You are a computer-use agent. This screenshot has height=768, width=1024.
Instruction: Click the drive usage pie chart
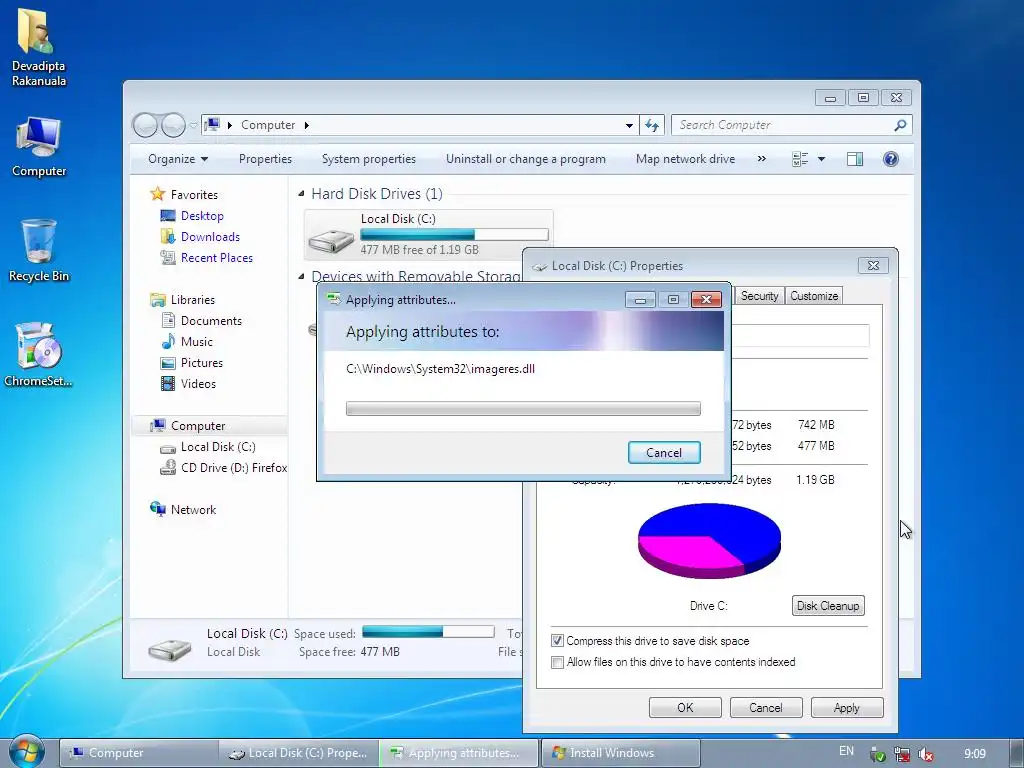click(709, 540)
